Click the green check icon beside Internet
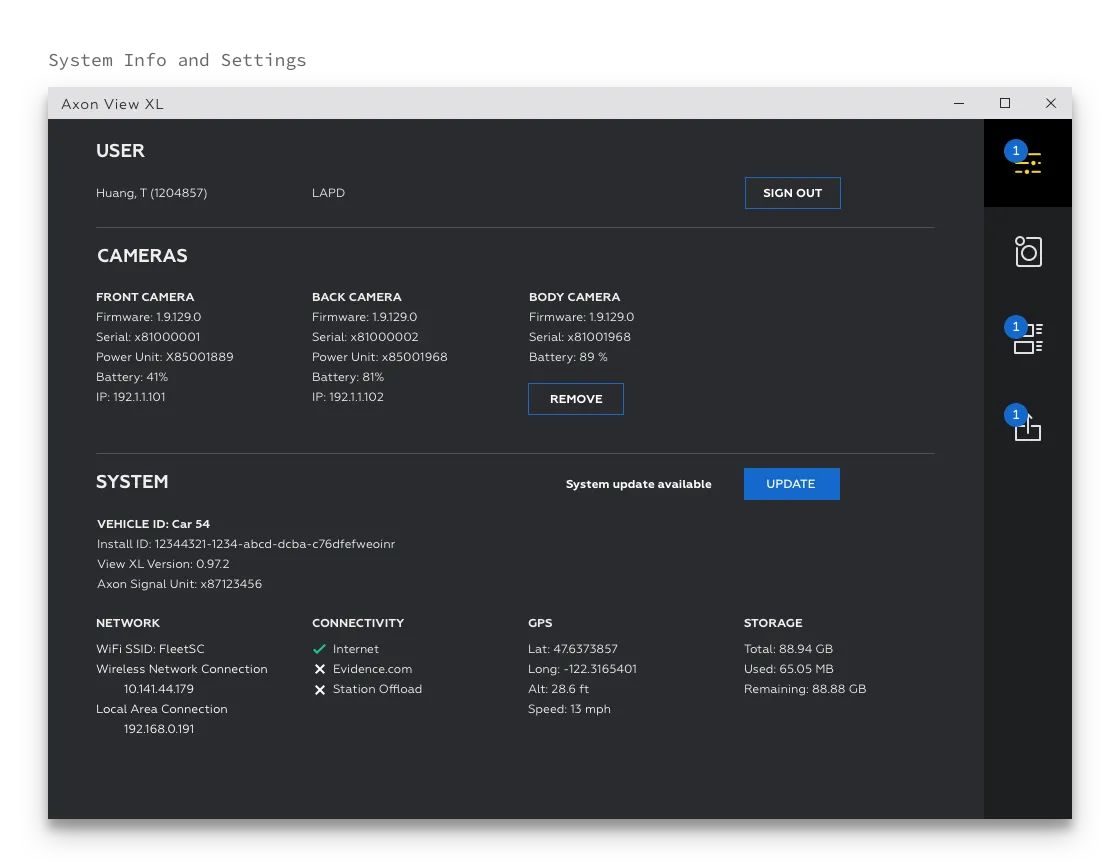1120x867 pixels. (319, 649)
